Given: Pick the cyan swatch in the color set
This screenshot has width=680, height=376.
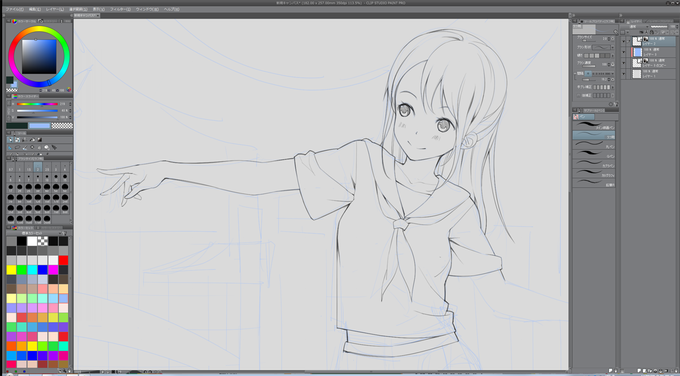Looking at the screenshot, I should 32,270.
